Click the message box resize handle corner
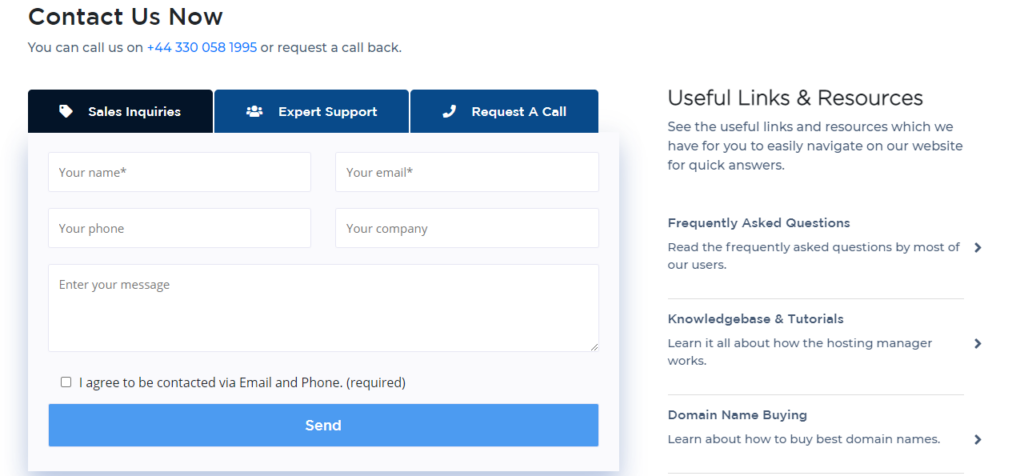This screenshot has width=1024, height=476. point(594,347)
